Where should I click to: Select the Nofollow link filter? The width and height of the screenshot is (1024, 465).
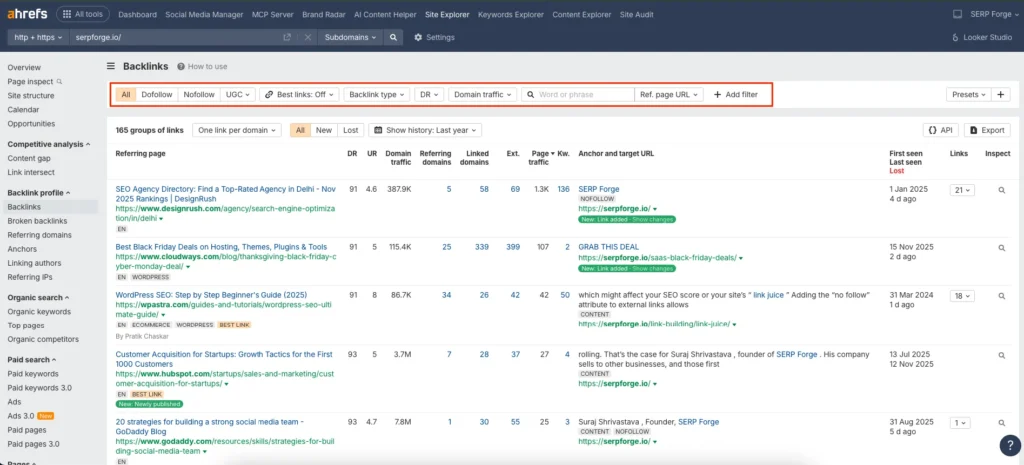pyautogui.click(x=199, y=94)
